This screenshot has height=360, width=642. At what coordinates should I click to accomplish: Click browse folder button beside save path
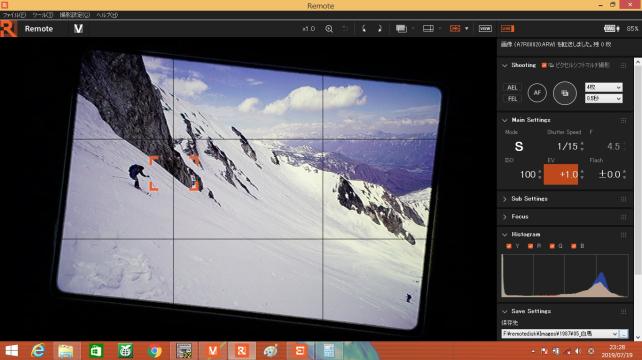624,334
